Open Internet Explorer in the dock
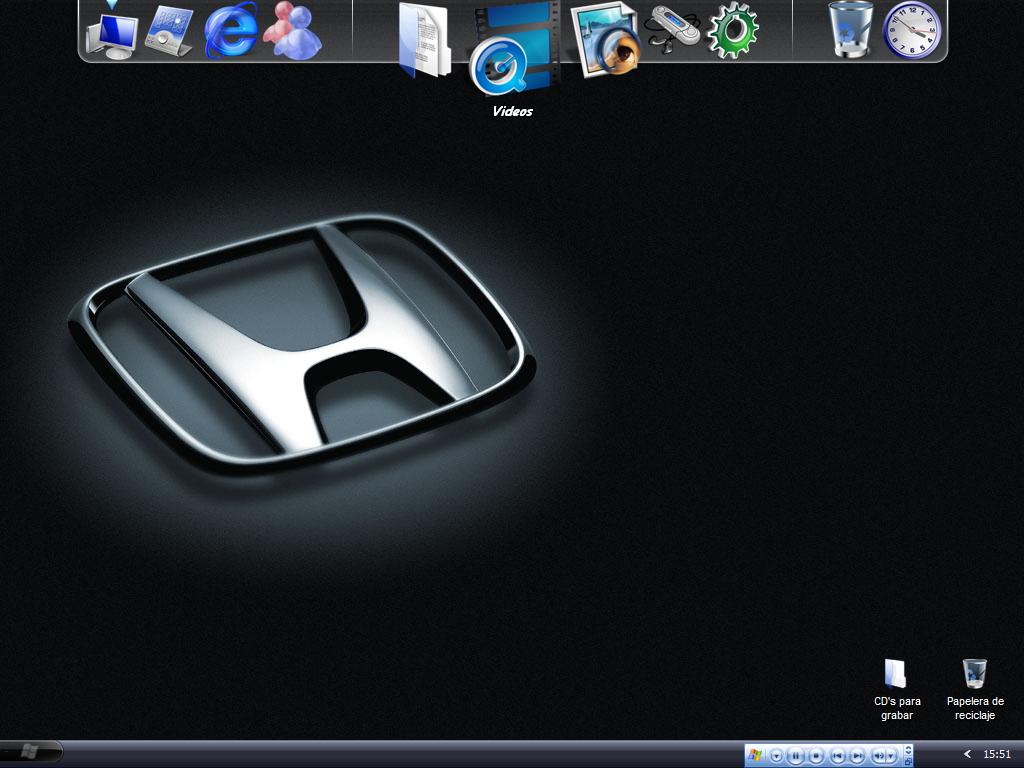The height and width of the screenshot is (768, 1024). point(231,30)
